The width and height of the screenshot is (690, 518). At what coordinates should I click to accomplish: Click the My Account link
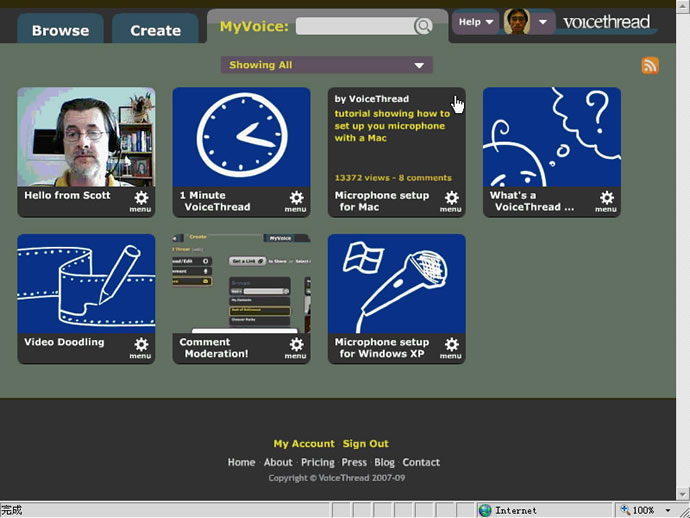point(304,444)
